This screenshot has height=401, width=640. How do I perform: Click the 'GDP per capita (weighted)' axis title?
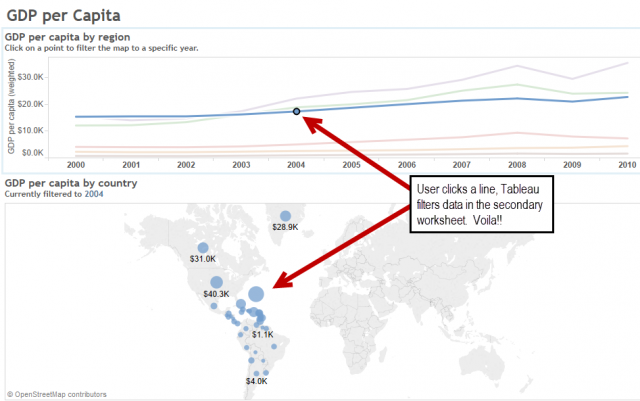click(11, 107)
